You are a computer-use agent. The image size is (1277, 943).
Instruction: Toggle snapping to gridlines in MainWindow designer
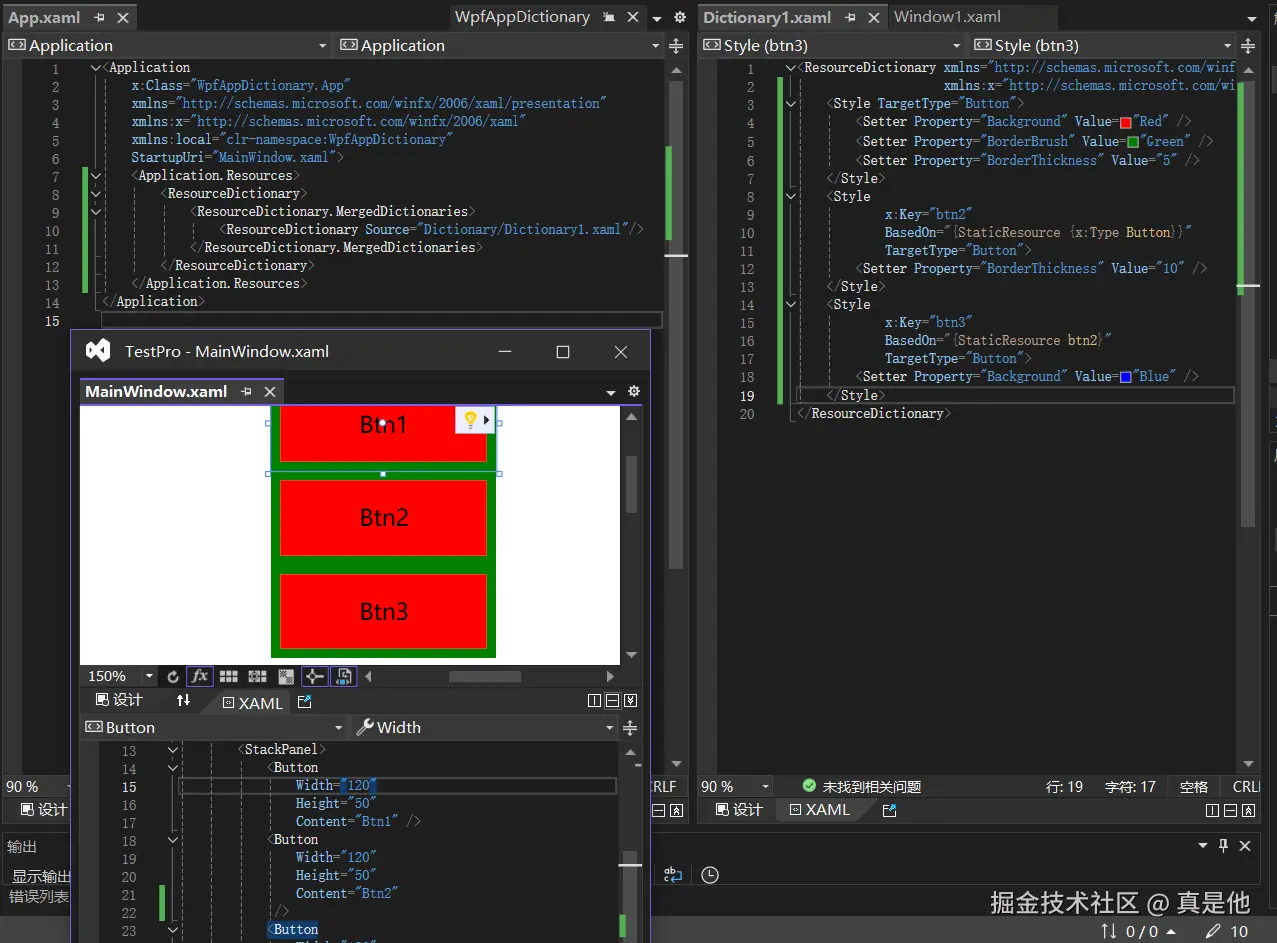[257, 677]
